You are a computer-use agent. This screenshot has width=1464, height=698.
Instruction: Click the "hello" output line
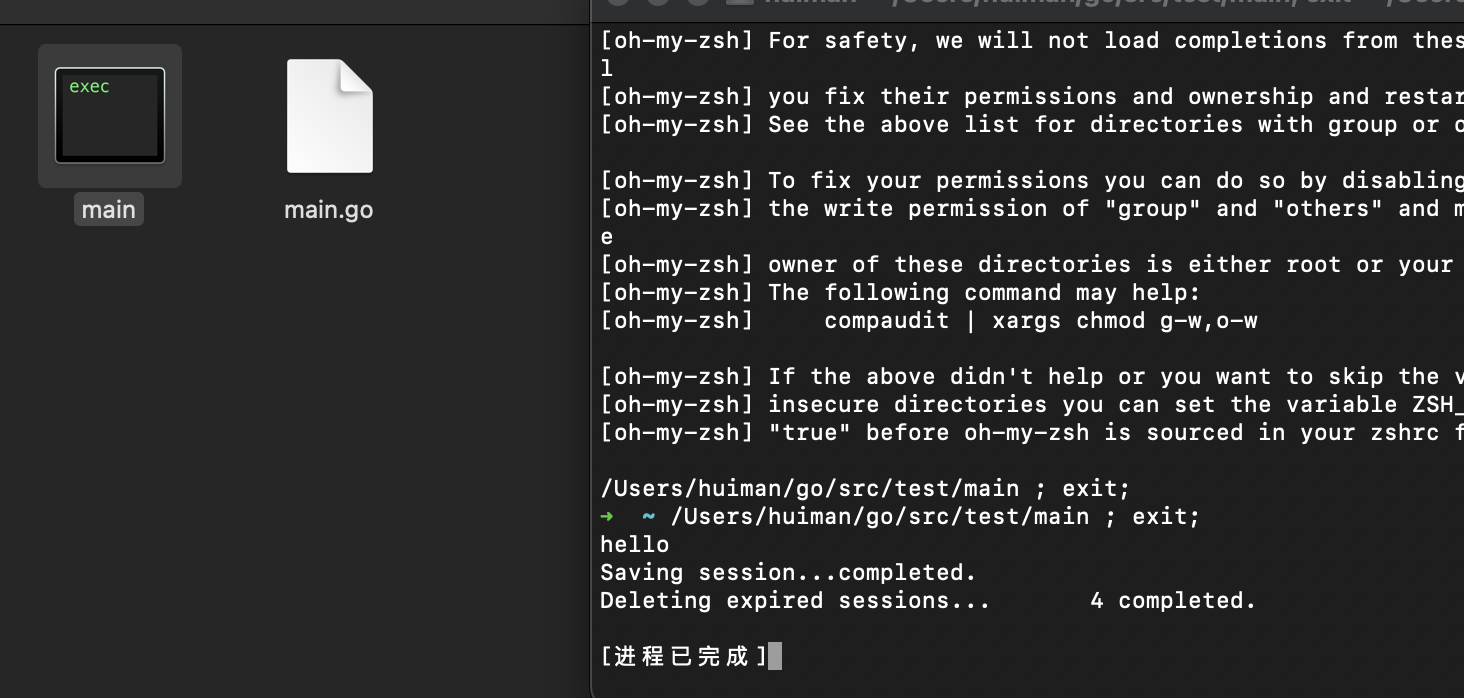coord(635,545)
